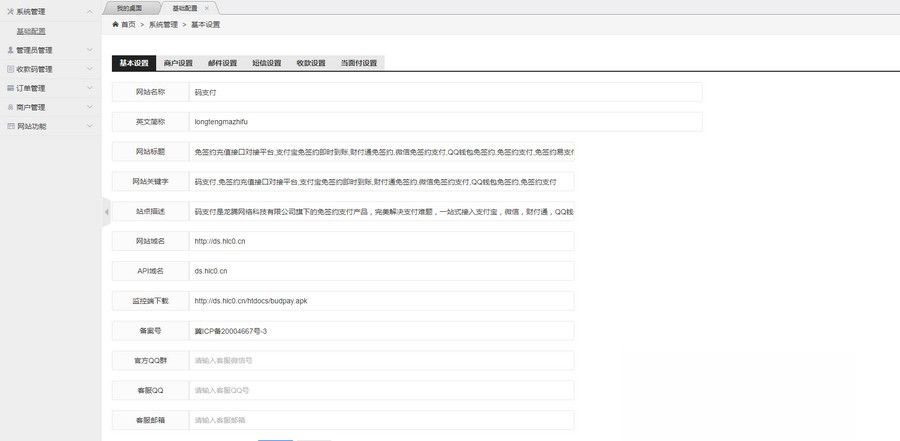This screenshot has height=441, width=900.
Task: Collapse the 系统管理 menu chevron
Action: [x=90, y=11]
